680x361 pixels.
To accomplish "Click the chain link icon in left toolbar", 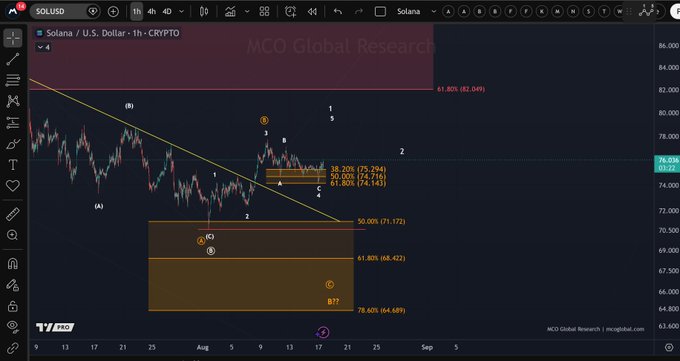I will [x=13, y=348].
